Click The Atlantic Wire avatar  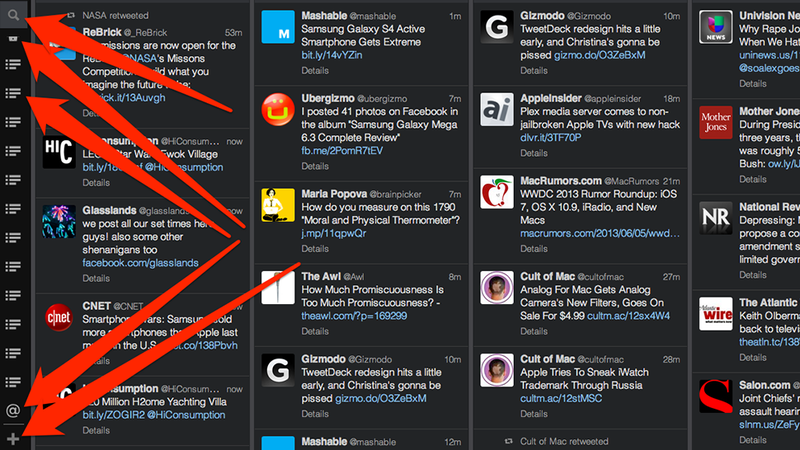click(x=716, y=314)
